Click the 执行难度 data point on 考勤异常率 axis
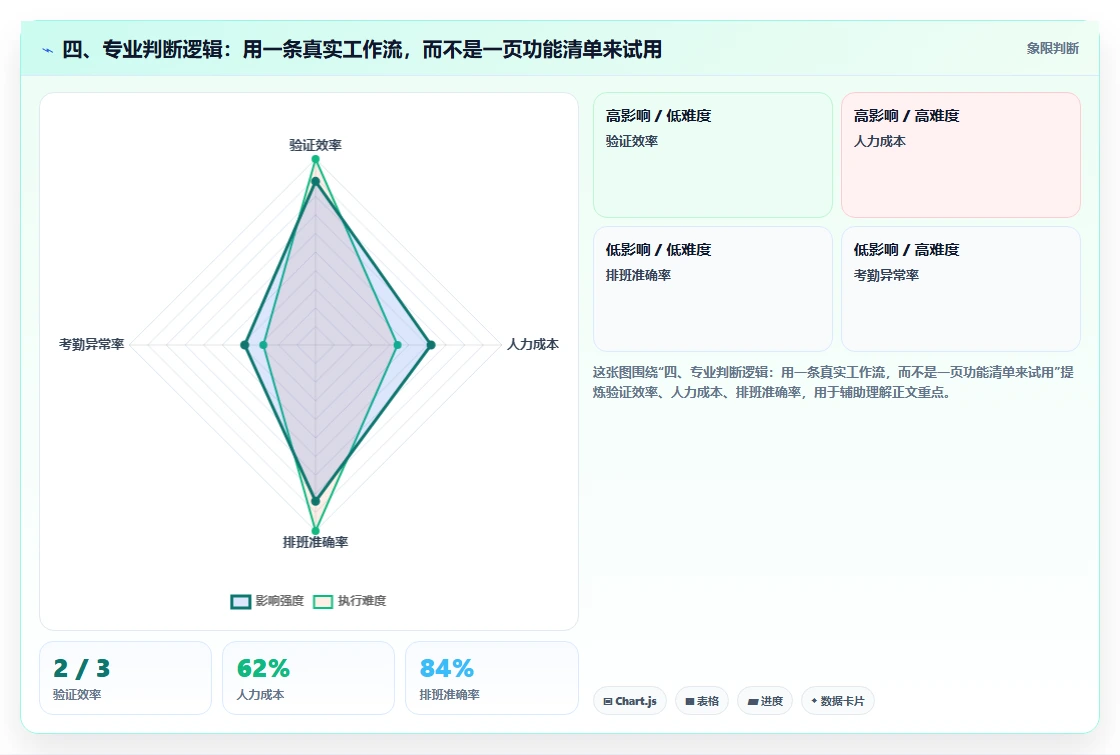 coord(263,345)
